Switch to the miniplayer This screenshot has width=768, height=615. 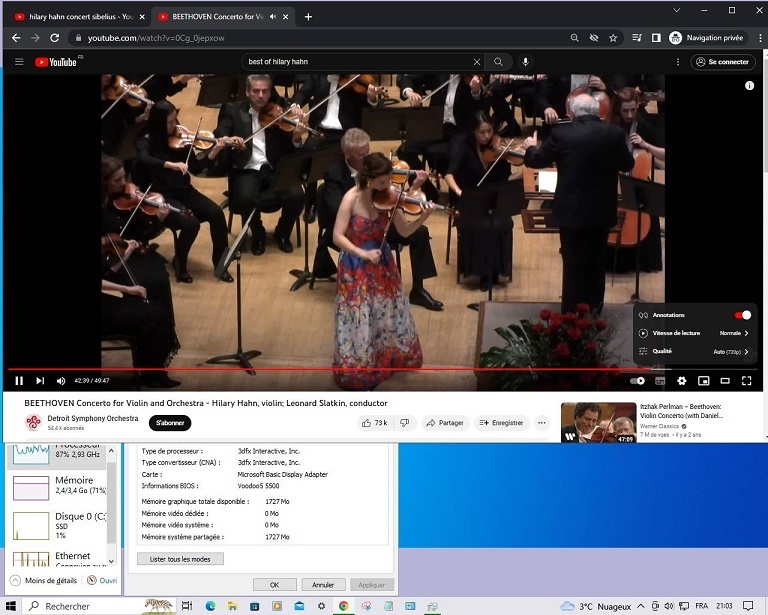tap(704, 380)
